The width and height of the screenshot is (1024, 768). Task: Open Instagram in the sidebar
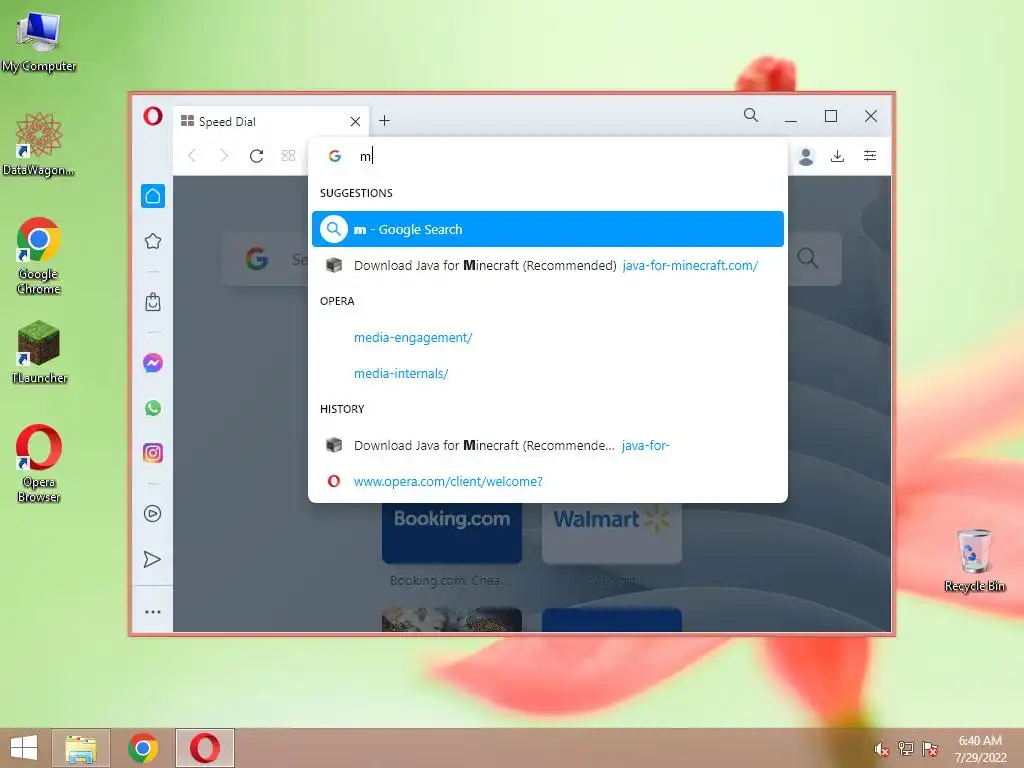pyautogui.click(x=153, y=453)
